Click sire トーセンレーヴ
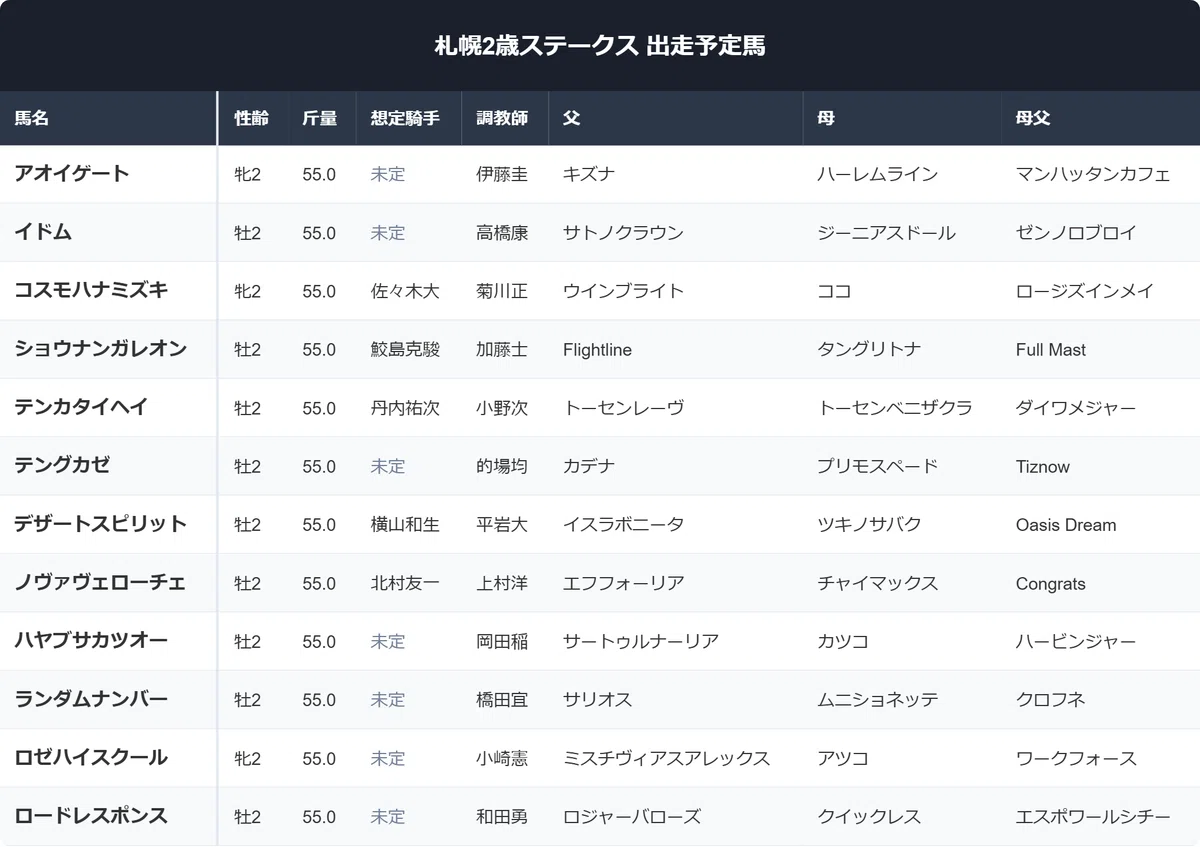Viewport: 1200px width, 847px height. (623, 408)
